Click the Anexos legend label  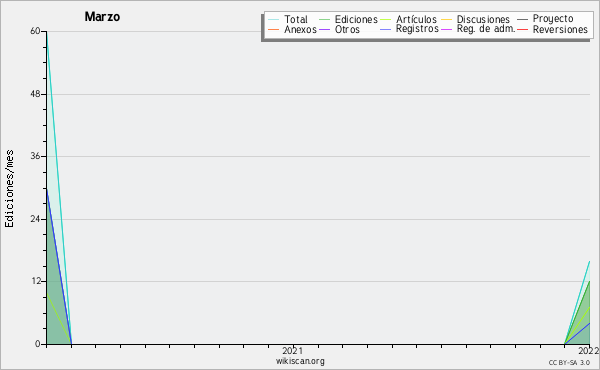tap(300, 29)
